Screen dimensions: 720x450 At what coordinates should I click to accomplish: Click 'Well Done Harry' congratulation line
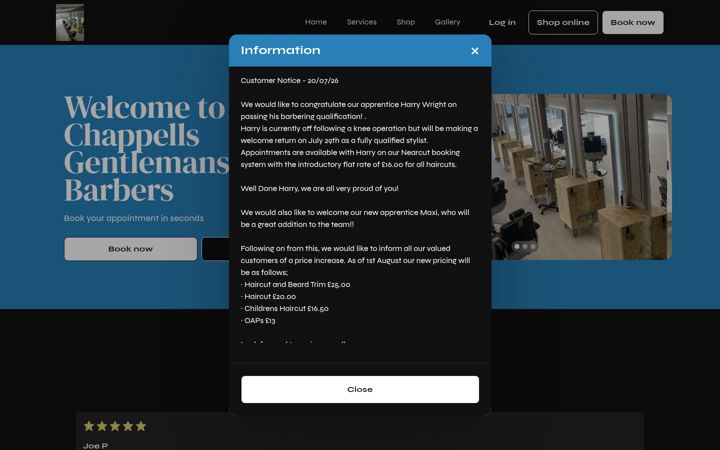[320, 189]
